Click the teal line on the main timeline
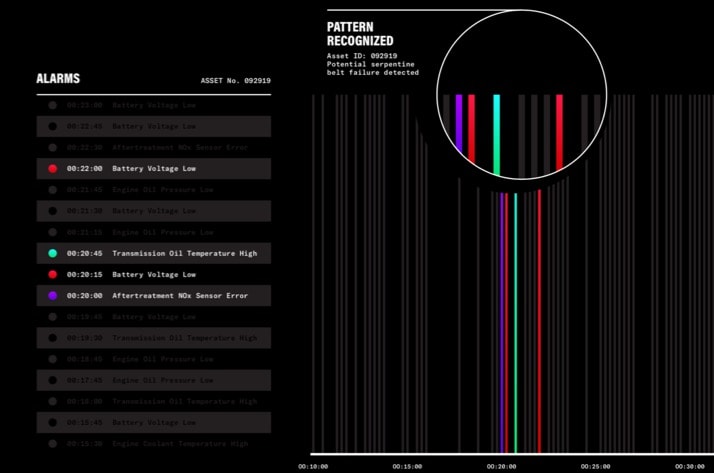 click(516, 320)
